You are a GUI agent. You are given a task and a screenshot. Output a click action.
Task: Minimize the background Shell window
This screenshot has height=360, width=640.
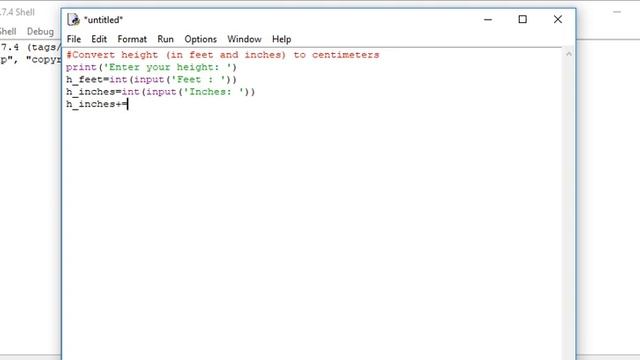point(617,12)
